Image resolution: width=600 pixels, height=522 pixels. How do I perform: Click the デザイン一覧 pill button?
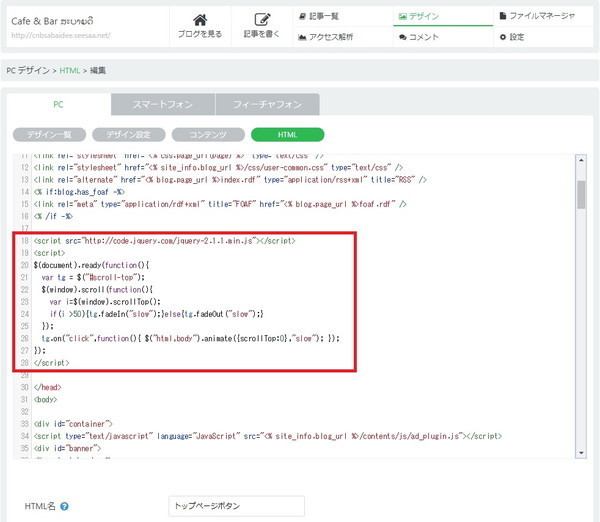click(49, 135)
